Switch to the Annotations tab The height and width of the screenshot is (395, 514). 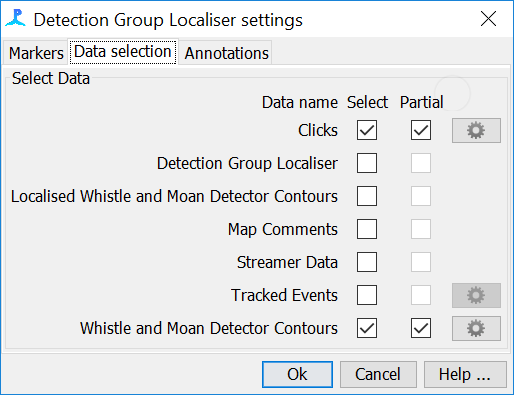click(226, 53)
